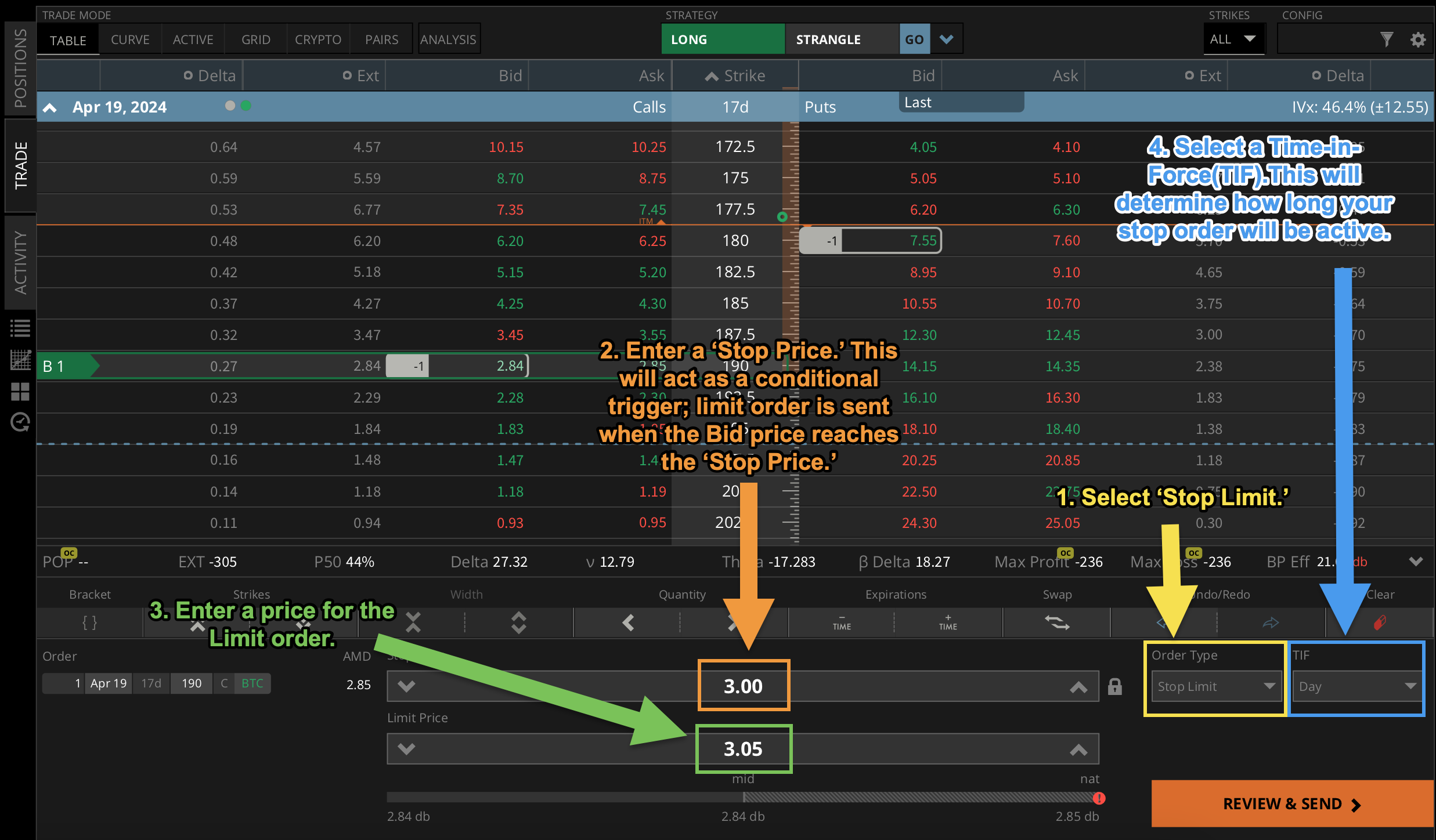Toggle the BTC pricing mode on the order

pos(252,683)
